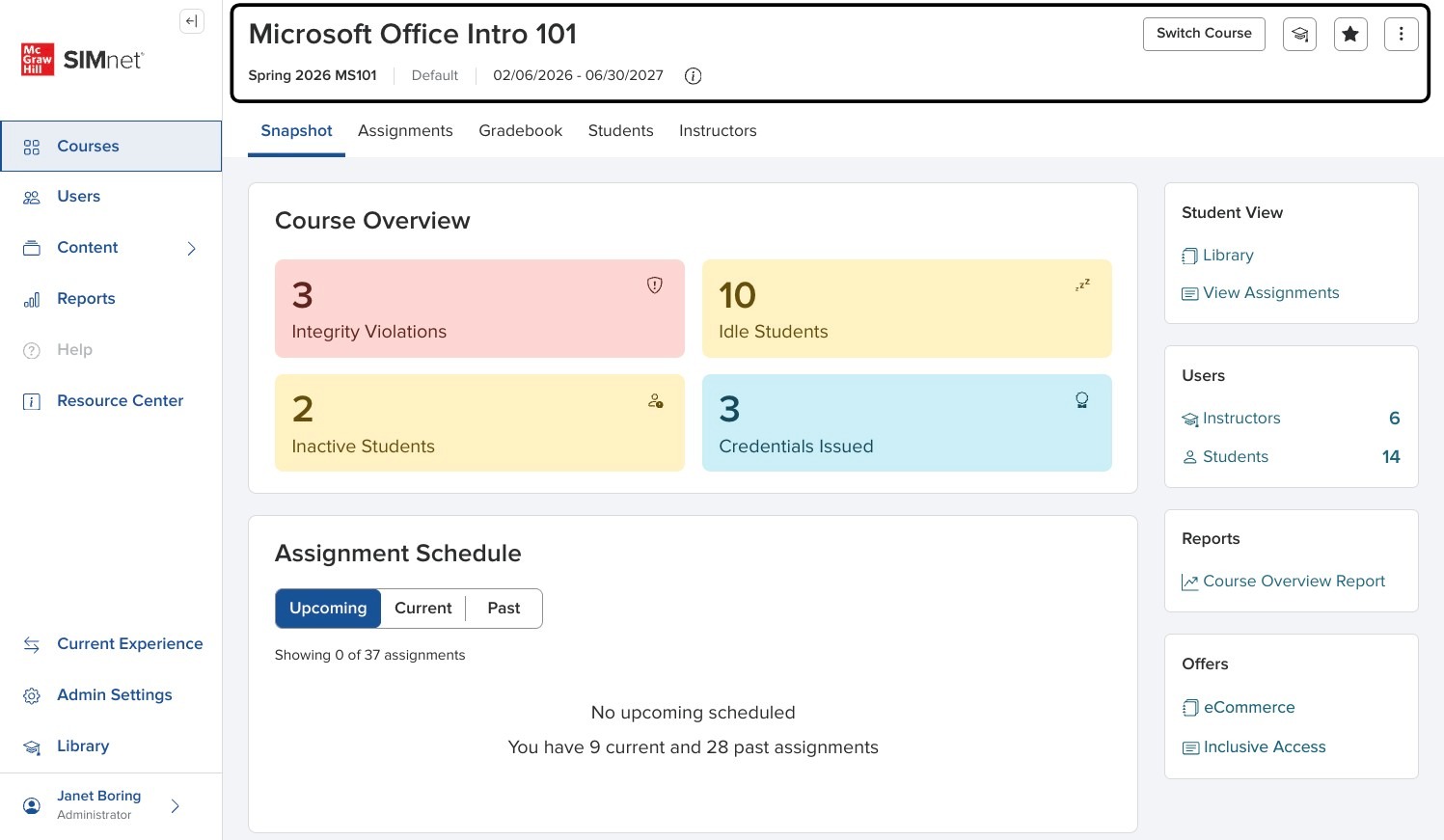This screenshot has height=840, width=1444.
Task: Click the Inactive Students person icon
Action: pos(655,400)
